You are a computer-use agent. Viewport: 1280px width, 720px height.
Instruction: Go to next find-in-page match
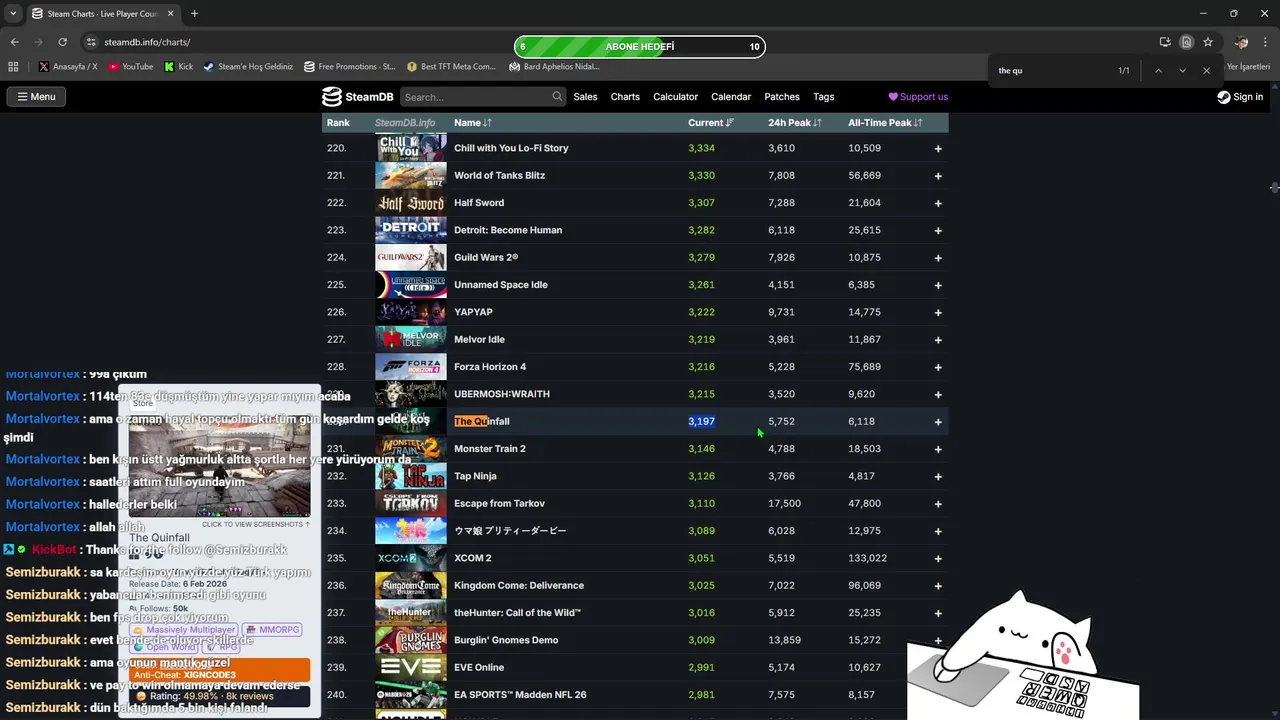point(1182,71)
